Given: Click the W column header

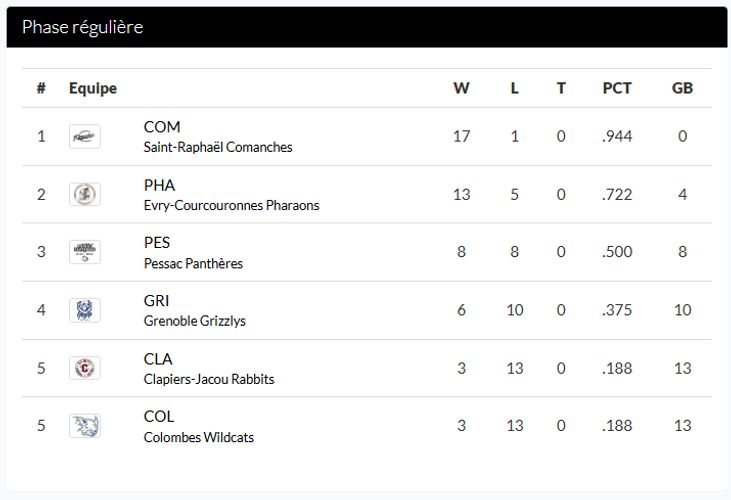Looking at the screenshot, I should [x=461, y=88].
